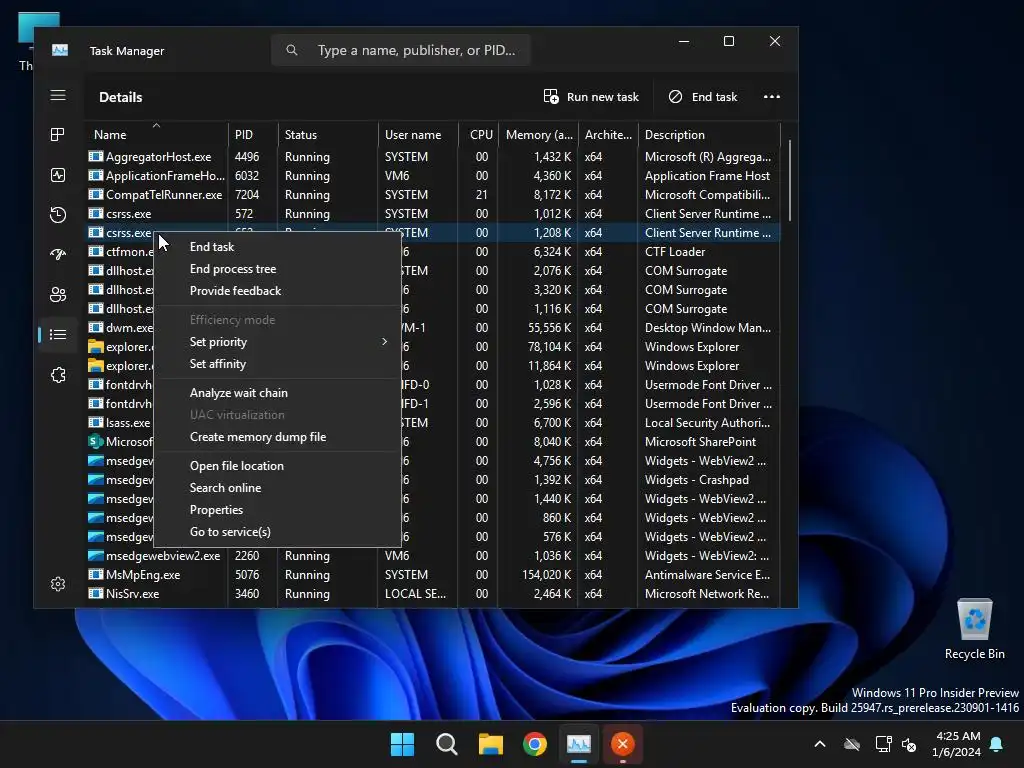Select Create memory dump file
The height and width of the screenshot is (768, 1024).
[x=278, y=438]
